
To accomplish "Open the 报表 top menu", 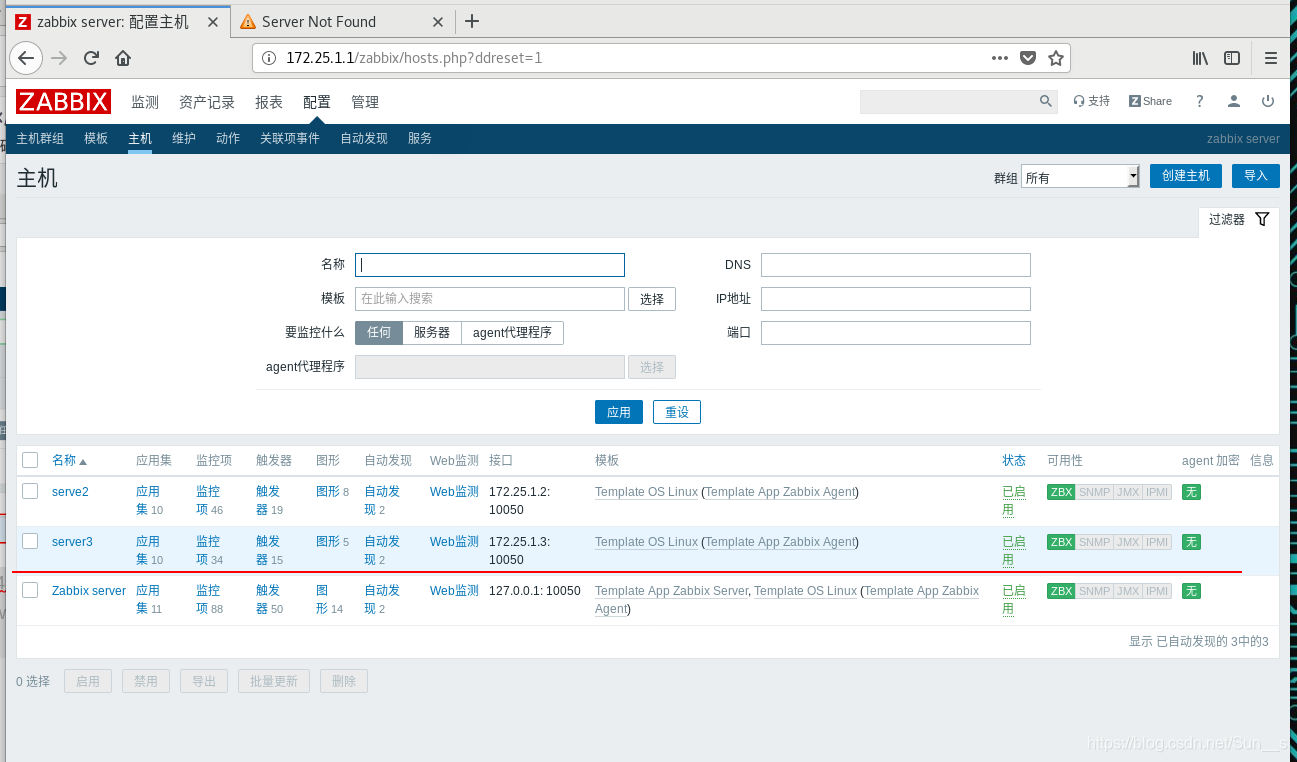I will coord(269,102).
